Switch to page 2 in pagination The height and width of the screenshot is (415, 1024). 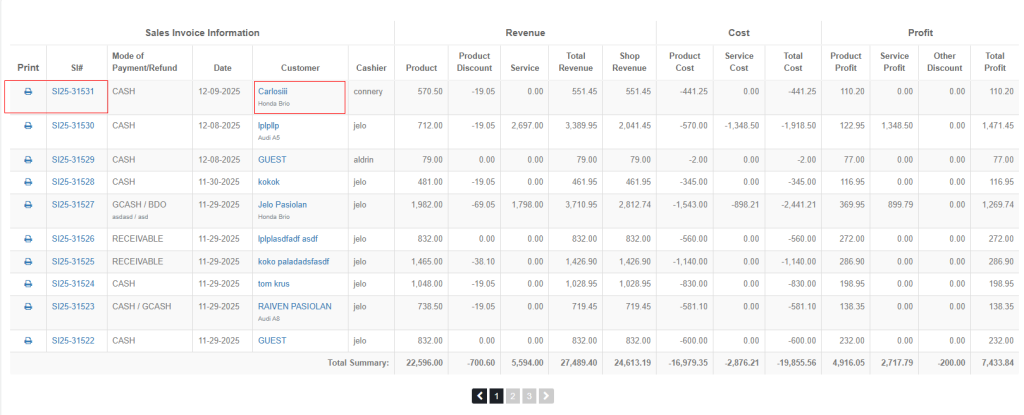513,396
